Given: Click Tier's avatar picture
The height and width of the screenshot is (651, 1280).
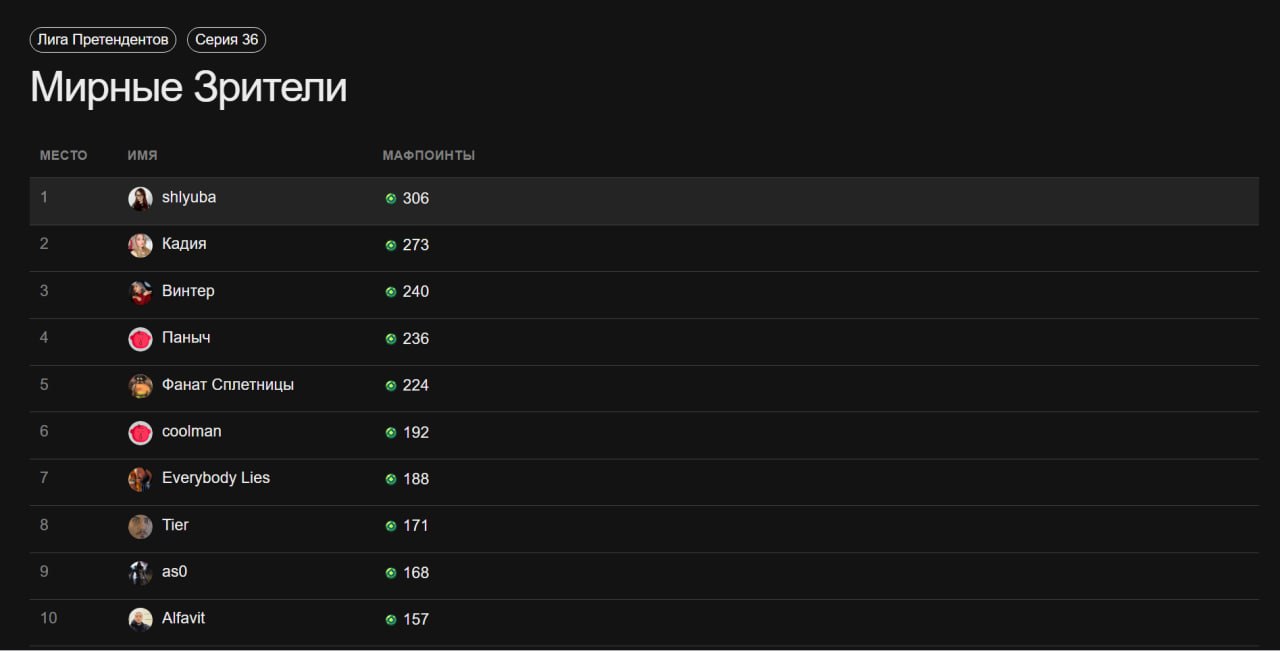Looking at the screenshot, I should click(x=140, y=526).
